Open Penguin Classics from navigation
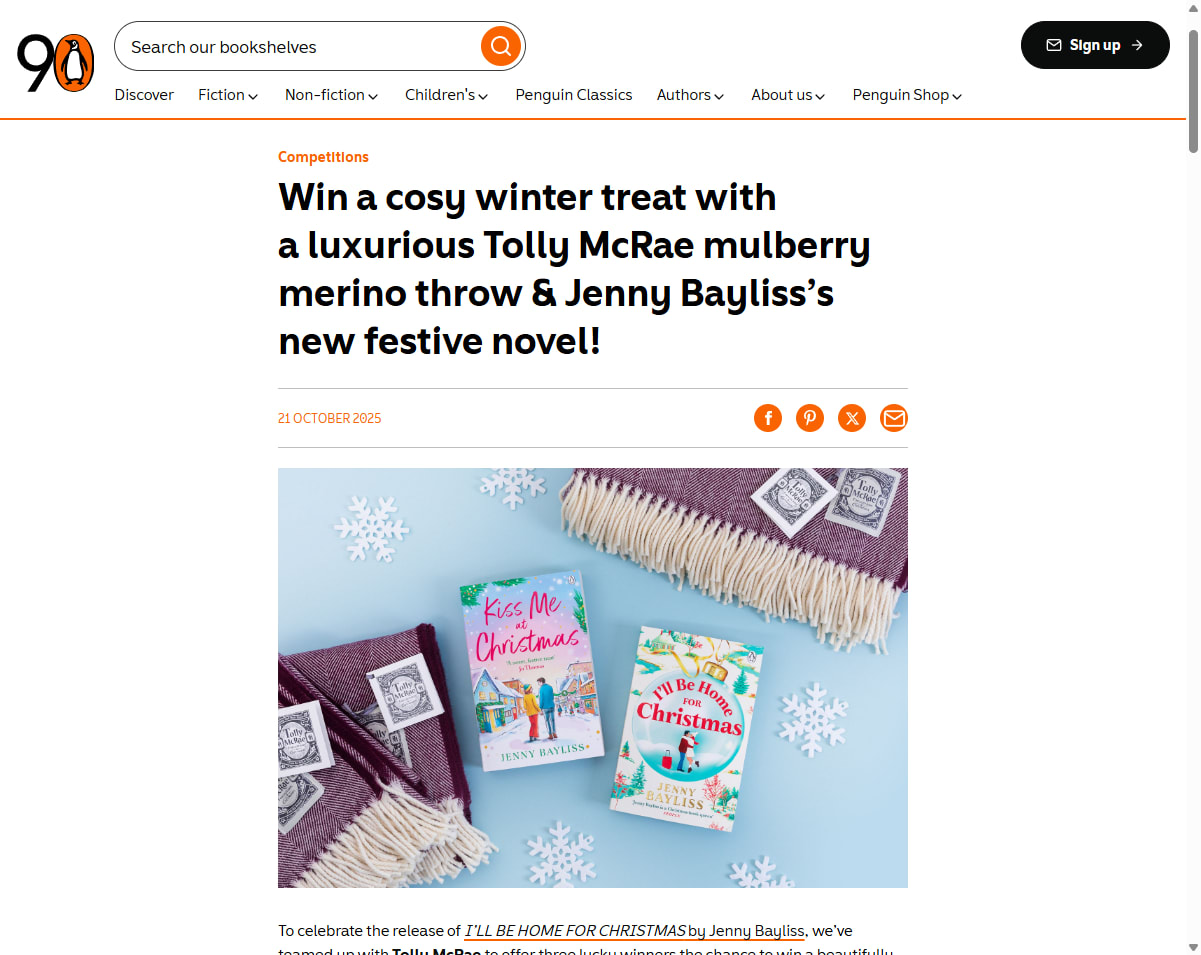 pos(574,95)
